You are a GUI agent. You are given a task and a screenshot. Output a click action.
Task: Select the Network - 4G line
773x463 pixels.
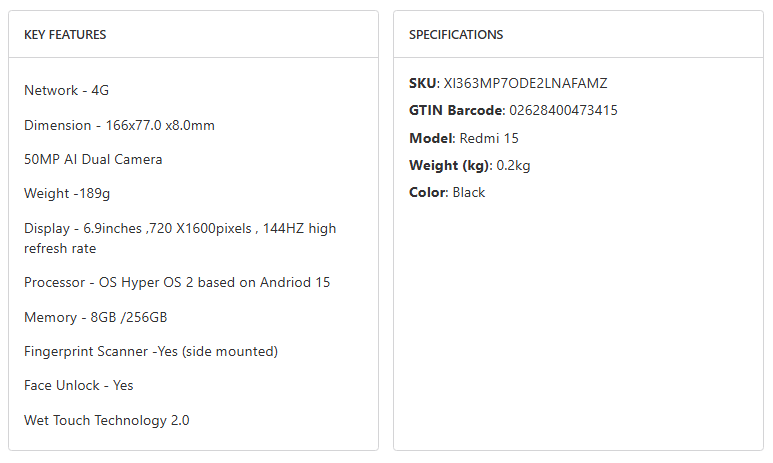pos(66,90)
